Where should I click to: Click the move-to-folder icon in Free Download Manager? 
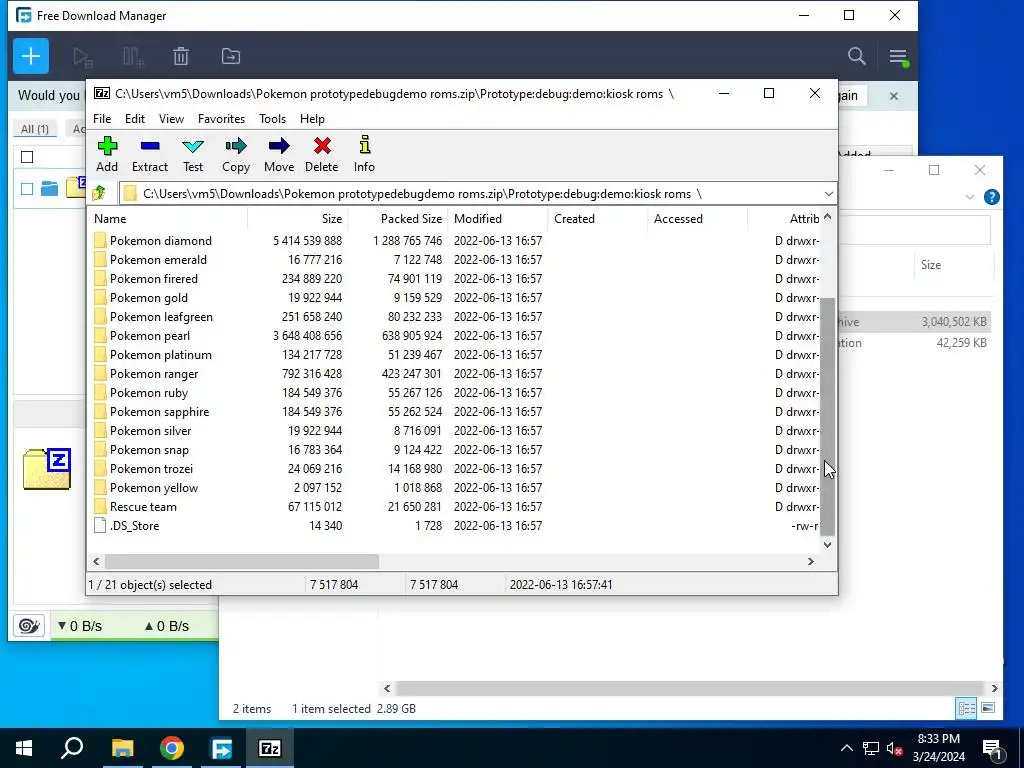pos(231,57)
